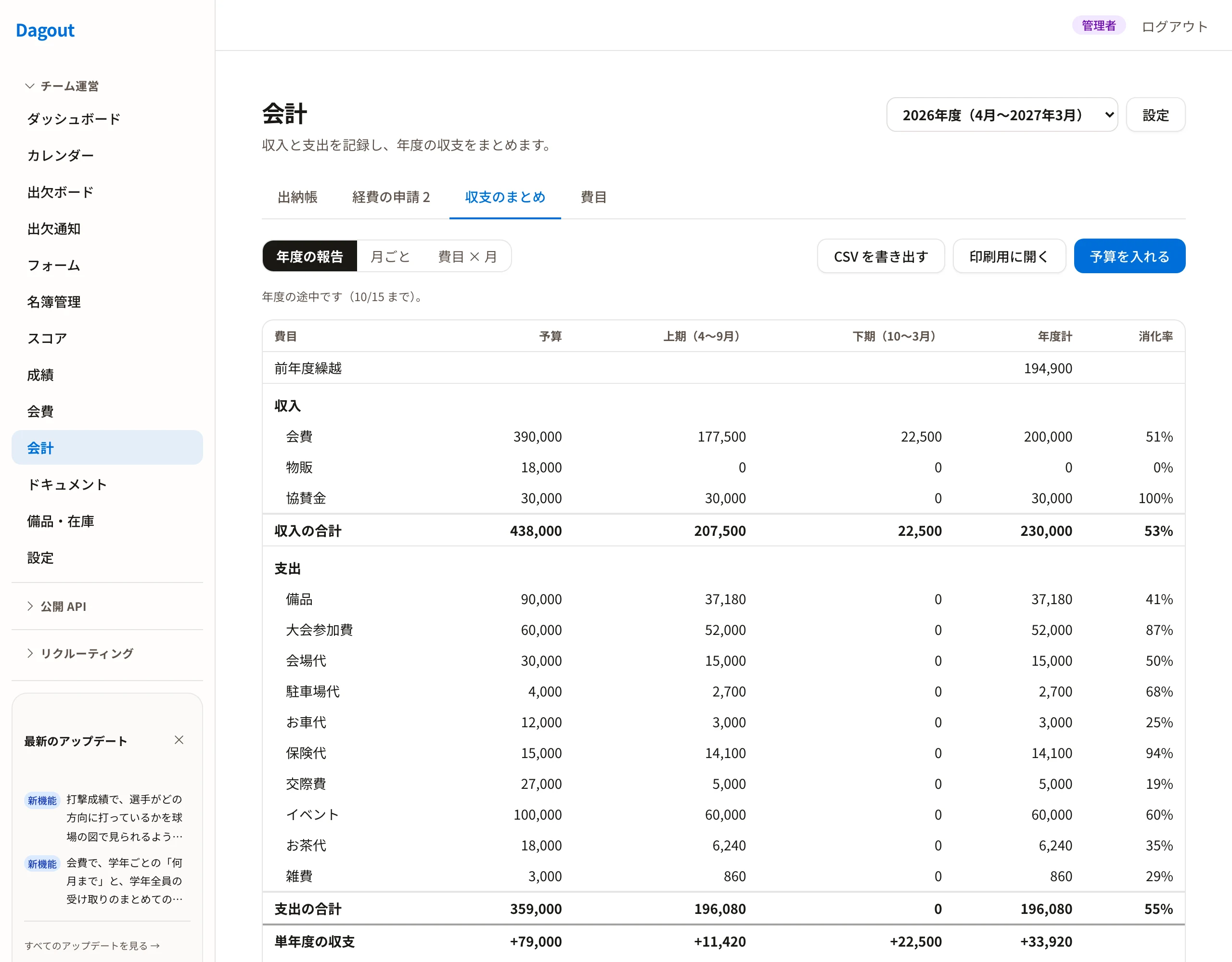Click すべてのアップデートを見る link

click(x=92, y=946)
